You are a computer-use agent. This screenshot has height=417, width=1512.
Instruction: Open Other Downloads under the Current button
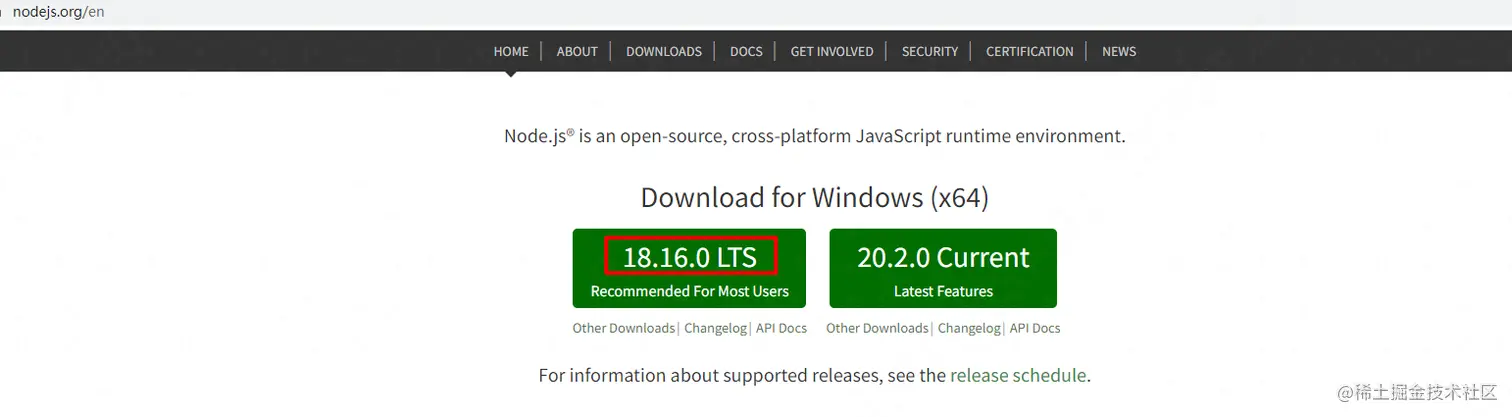pos(877,328)
